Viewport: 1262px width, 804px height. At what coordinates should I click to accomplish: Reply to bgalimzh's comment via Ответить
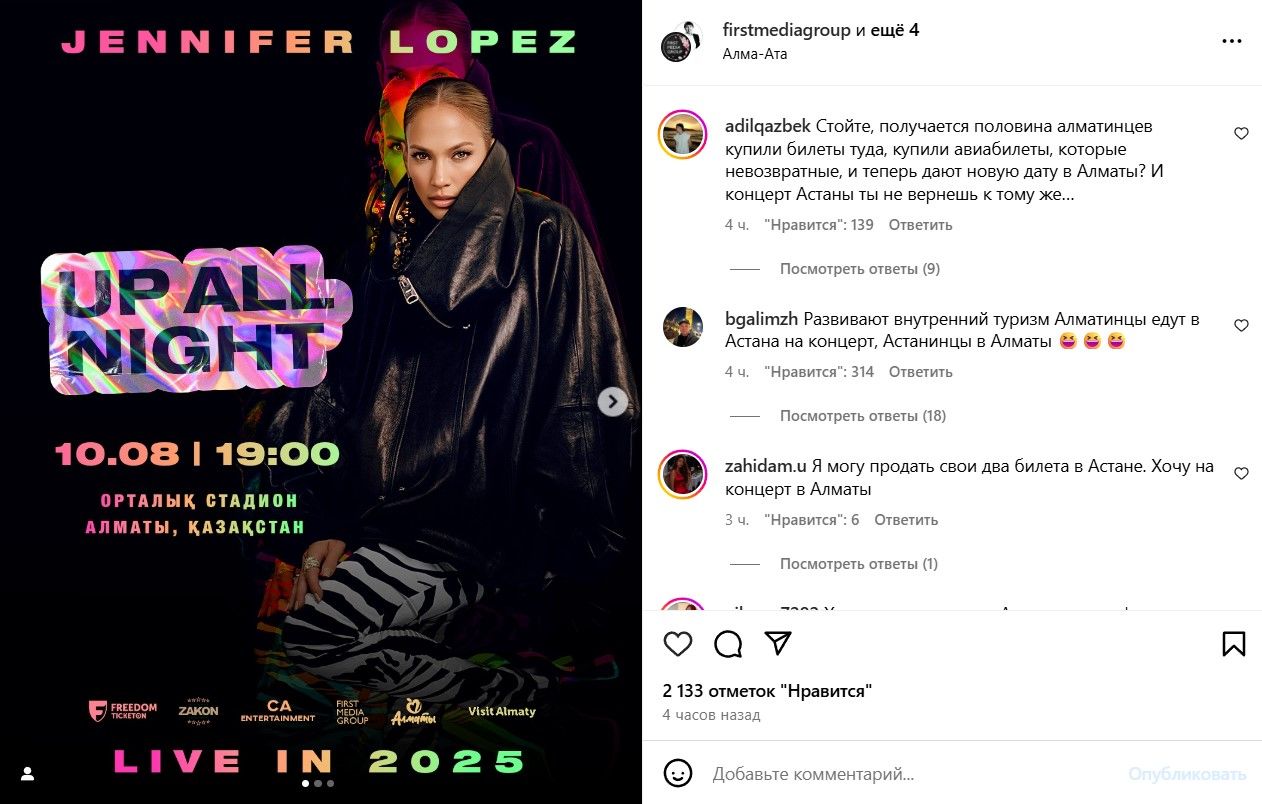tap(920, 372)
